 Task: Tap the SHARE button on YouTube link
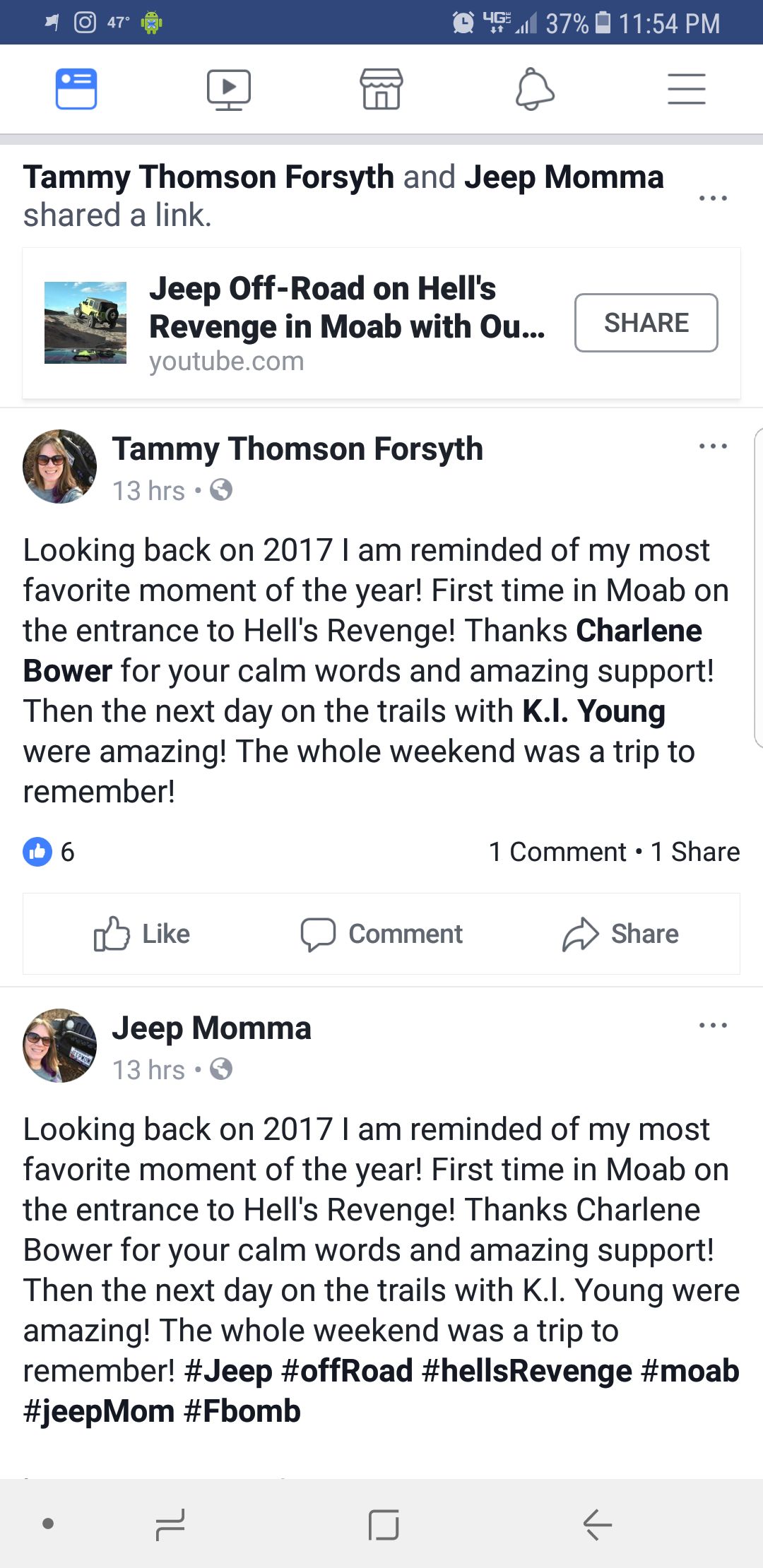646,323
